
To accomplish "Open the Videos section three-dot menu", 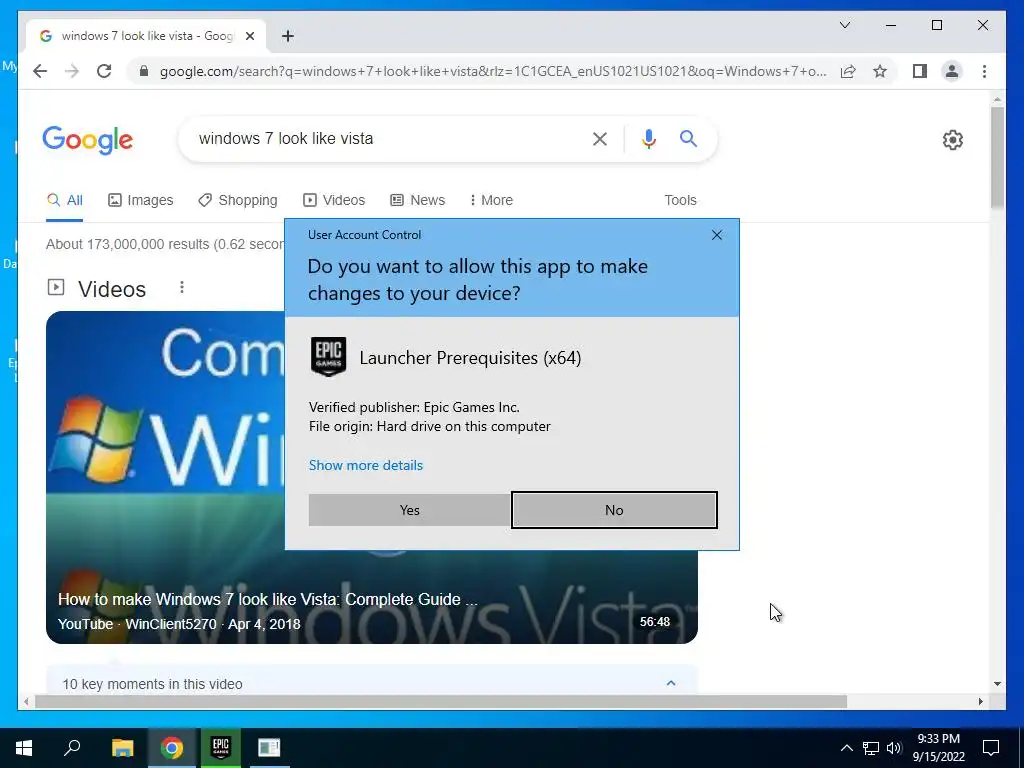I will pos(182,287).
